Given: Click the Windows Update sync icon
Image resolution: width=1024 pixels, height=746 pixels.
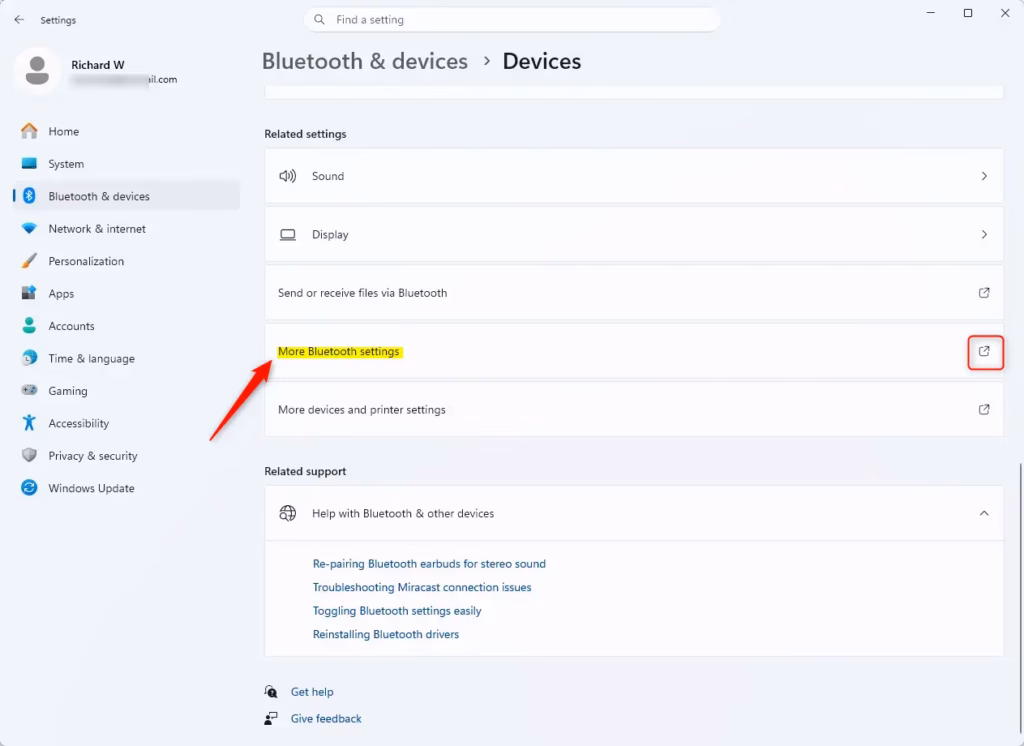Looking at the screenshot, I should pos(29,487).
